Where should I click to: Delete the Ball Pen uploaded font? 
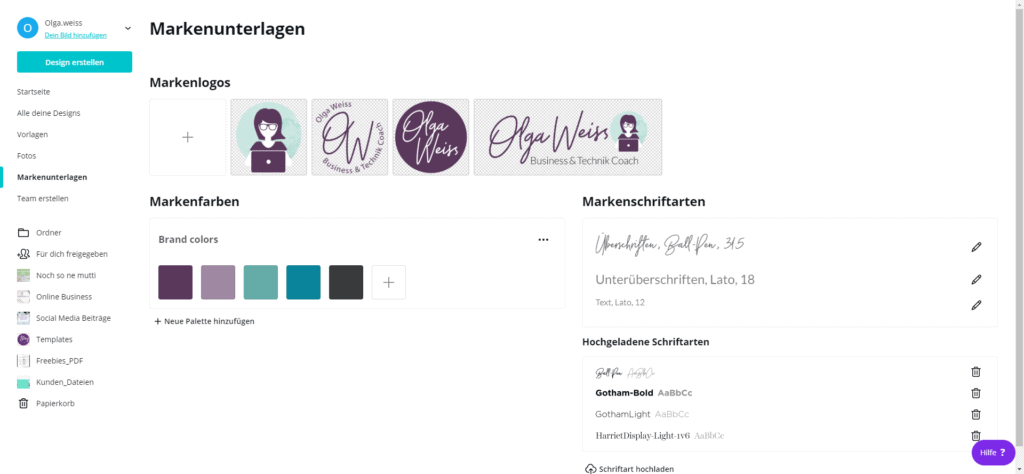[x=976, y=371]
